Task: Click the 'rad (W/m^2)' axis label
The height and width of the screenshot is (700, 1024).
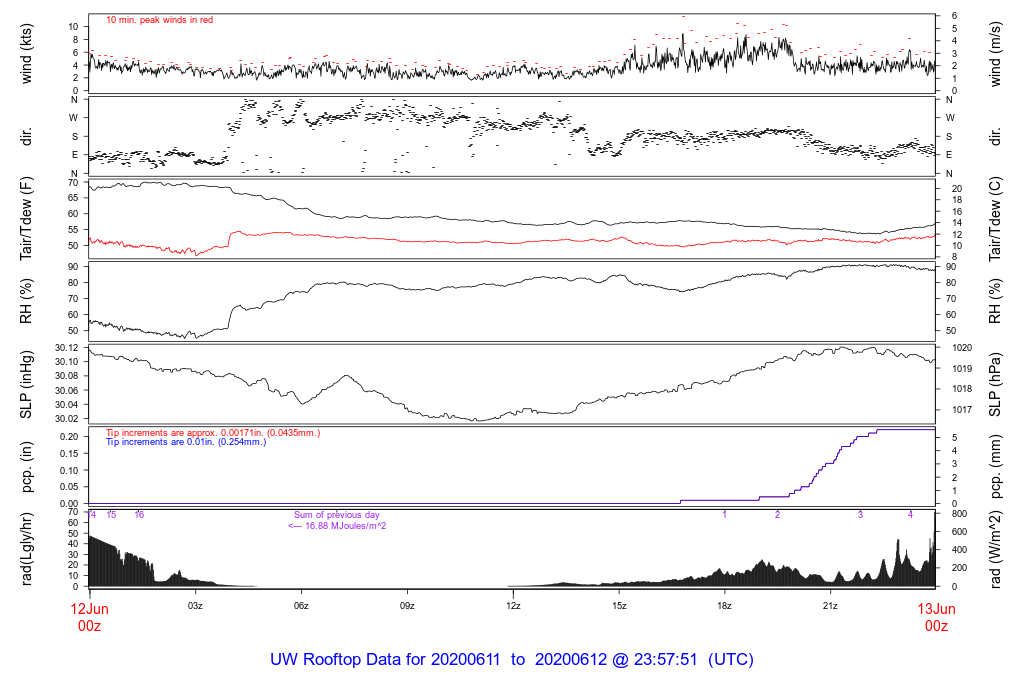Action: click(x=995, y=549)
